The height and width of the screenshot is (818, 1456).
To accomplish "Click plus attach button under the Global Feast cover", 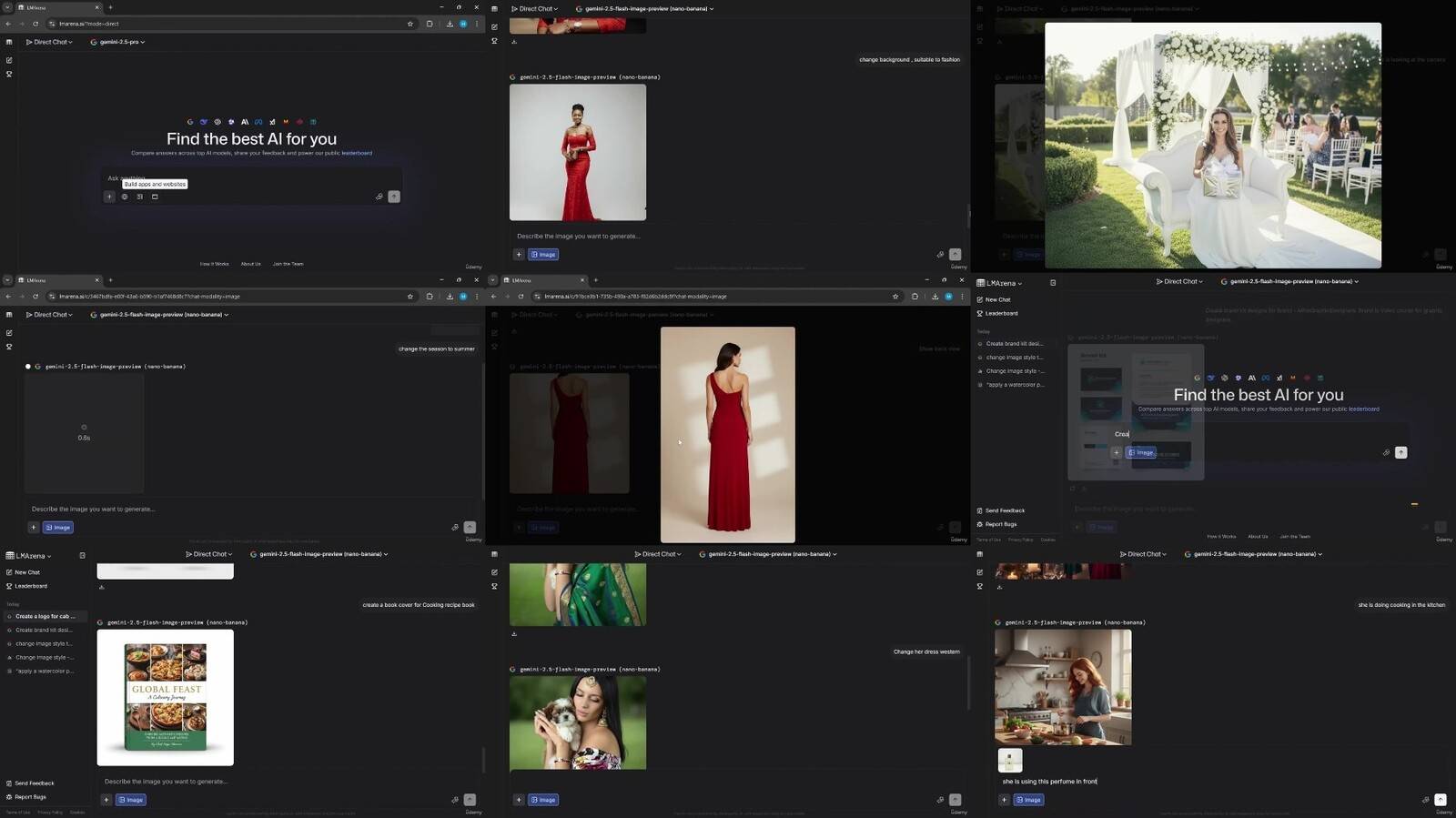I will pyautogui.click(x=106, y=800).
